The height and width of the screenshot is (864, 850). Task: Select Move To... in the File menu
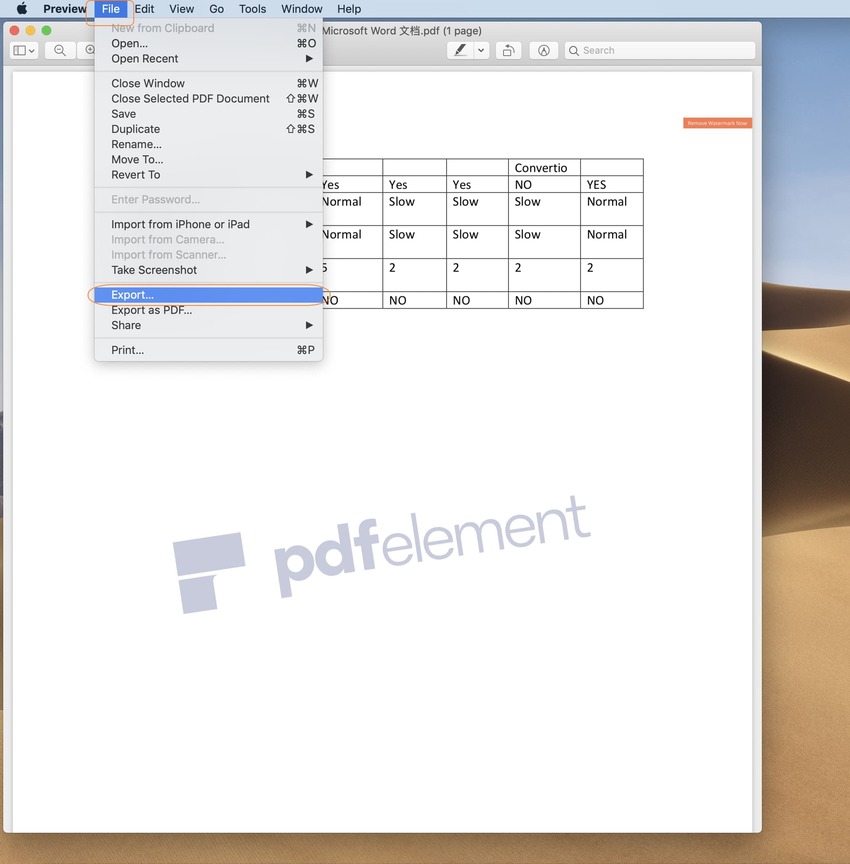click(x=208, y=159)
